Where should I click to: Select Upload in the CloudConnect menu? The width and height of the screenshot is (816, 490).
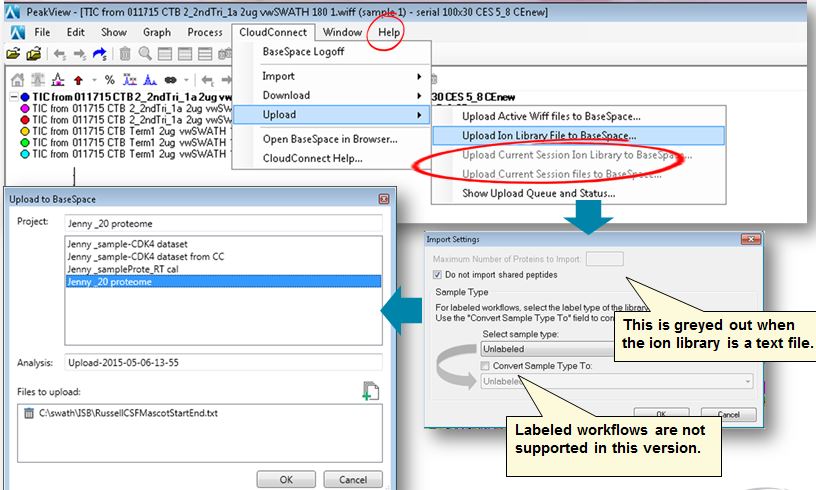332,115
